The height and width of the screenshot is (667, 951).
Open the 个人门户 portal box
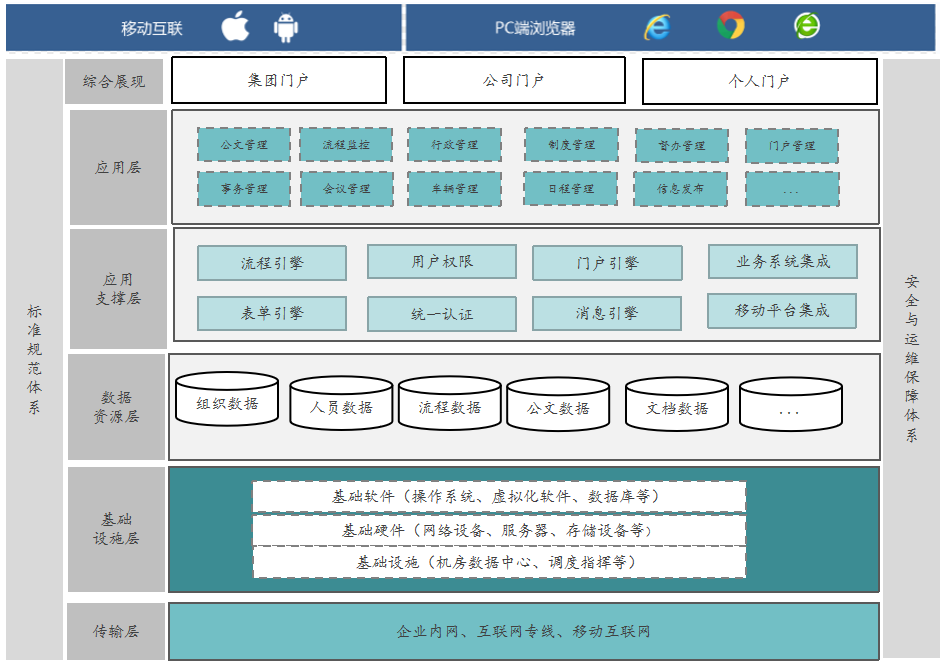(x=759, y=81)
